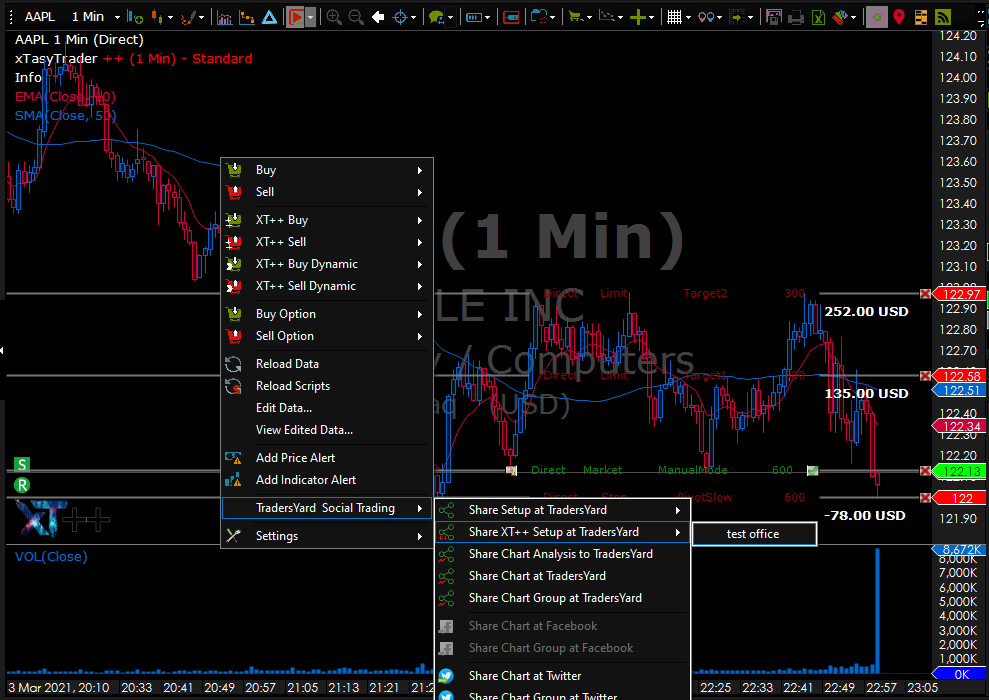Toggle the green R marker on chart
This screenshot has height=700, width=989.
click(x=22, y=485)
